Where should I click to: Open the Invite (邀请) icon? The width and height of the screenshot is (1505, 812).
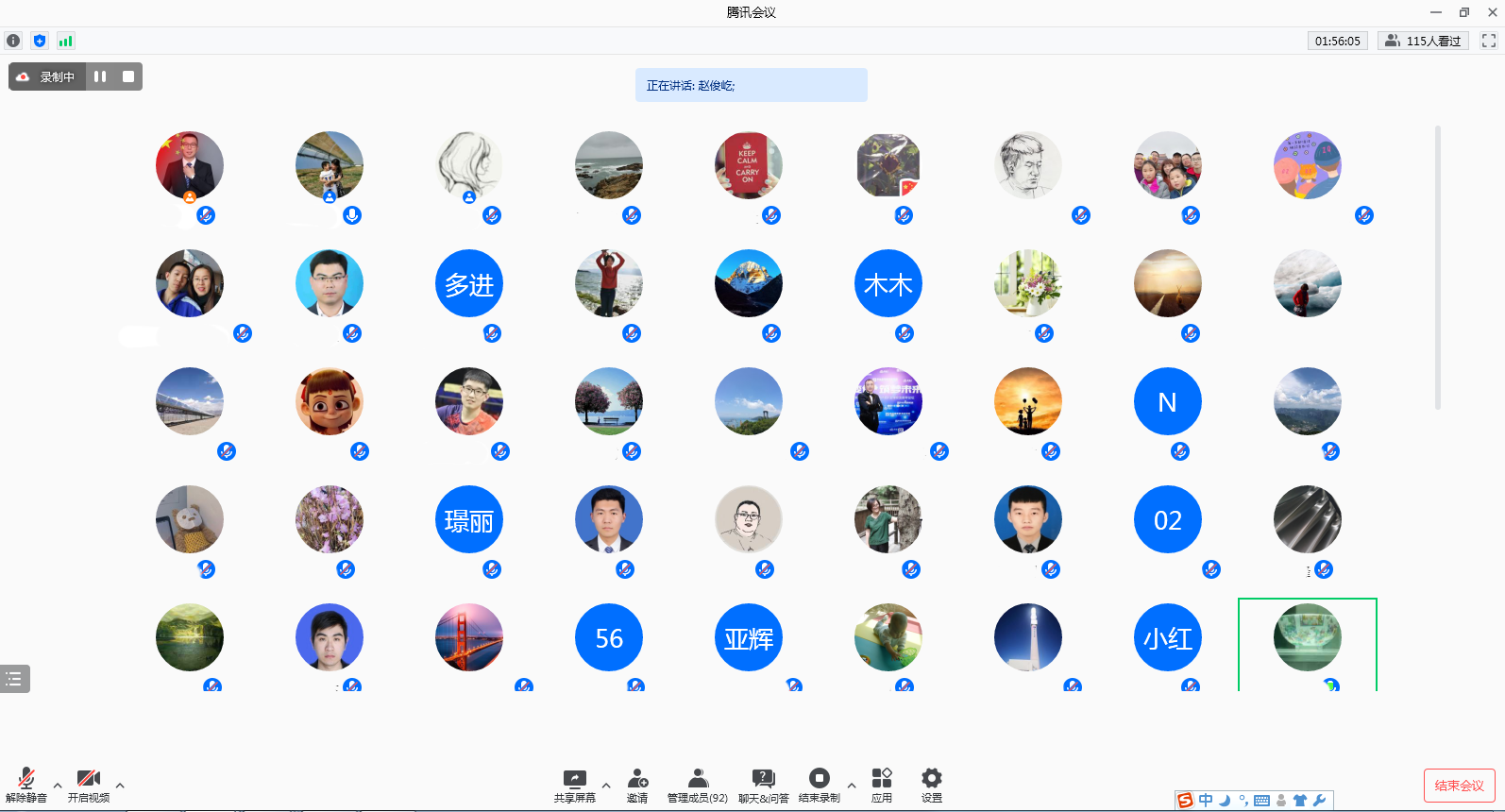[x=637, y=784]
